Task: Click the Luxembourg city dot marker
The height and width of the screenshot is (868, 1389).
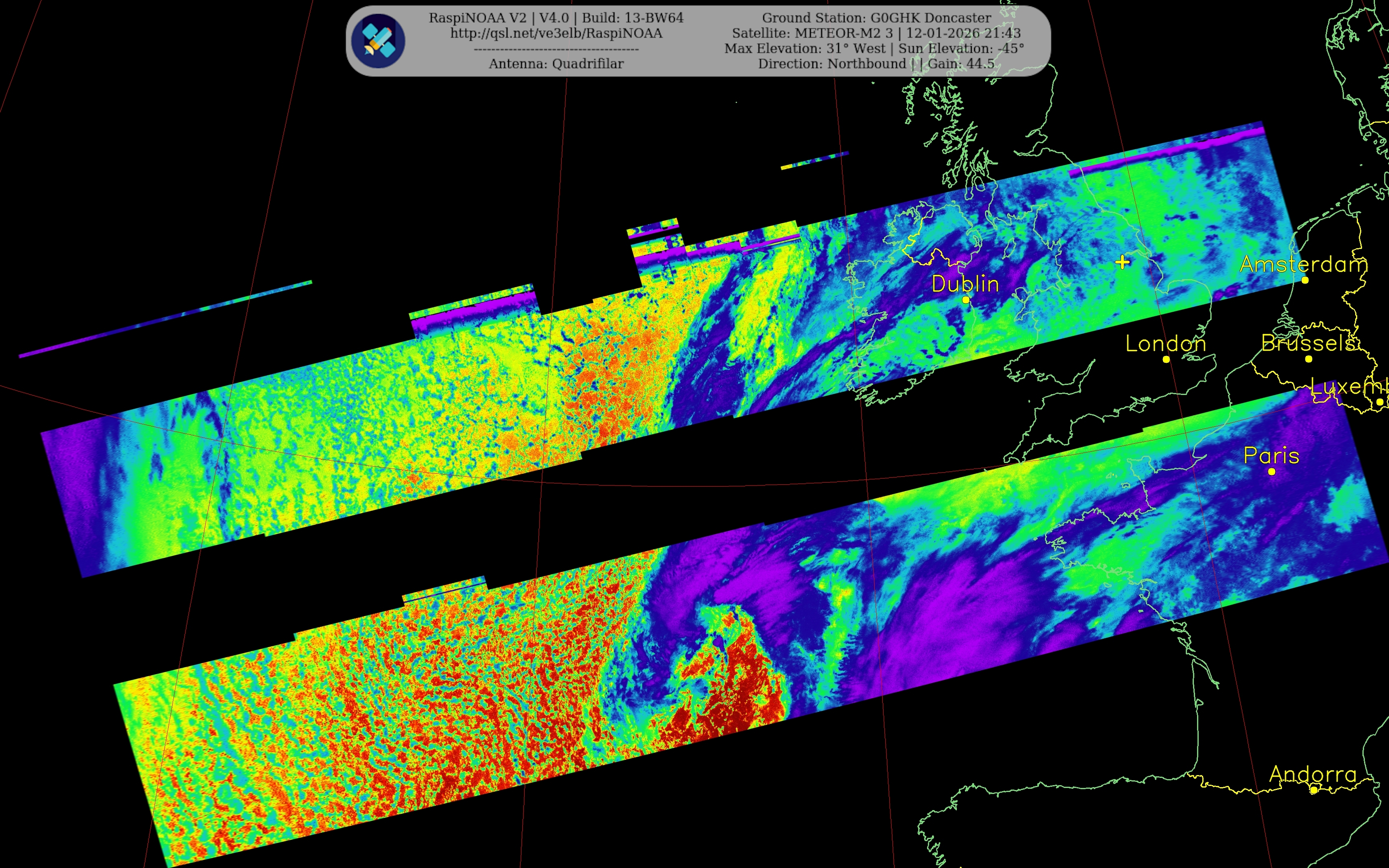Action: (1380, 402)
